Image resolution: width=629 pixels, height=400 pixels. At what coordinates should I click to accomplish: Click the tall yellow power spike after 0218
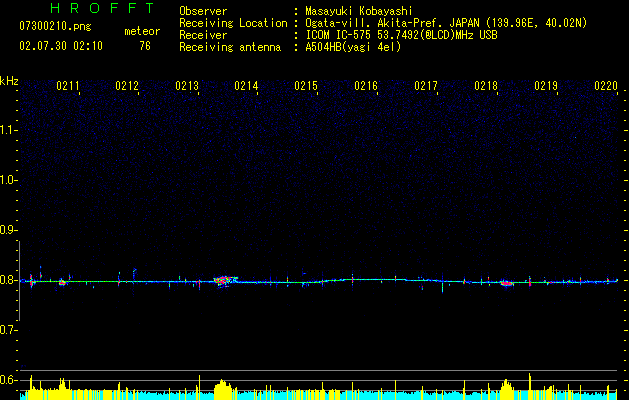pyautogui.click(x=530, y=386)
